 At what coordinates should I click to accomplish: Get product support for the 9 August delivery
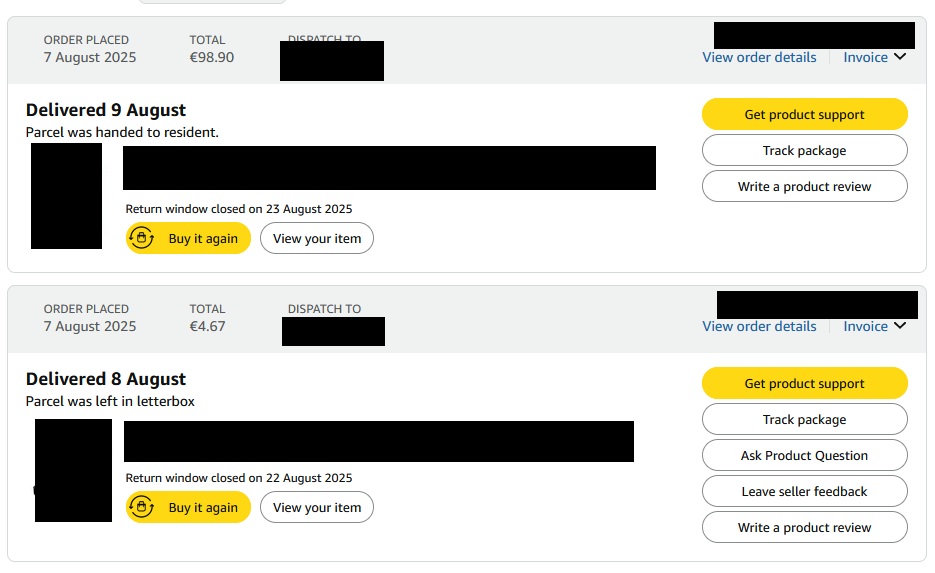(x=804, y=114)
